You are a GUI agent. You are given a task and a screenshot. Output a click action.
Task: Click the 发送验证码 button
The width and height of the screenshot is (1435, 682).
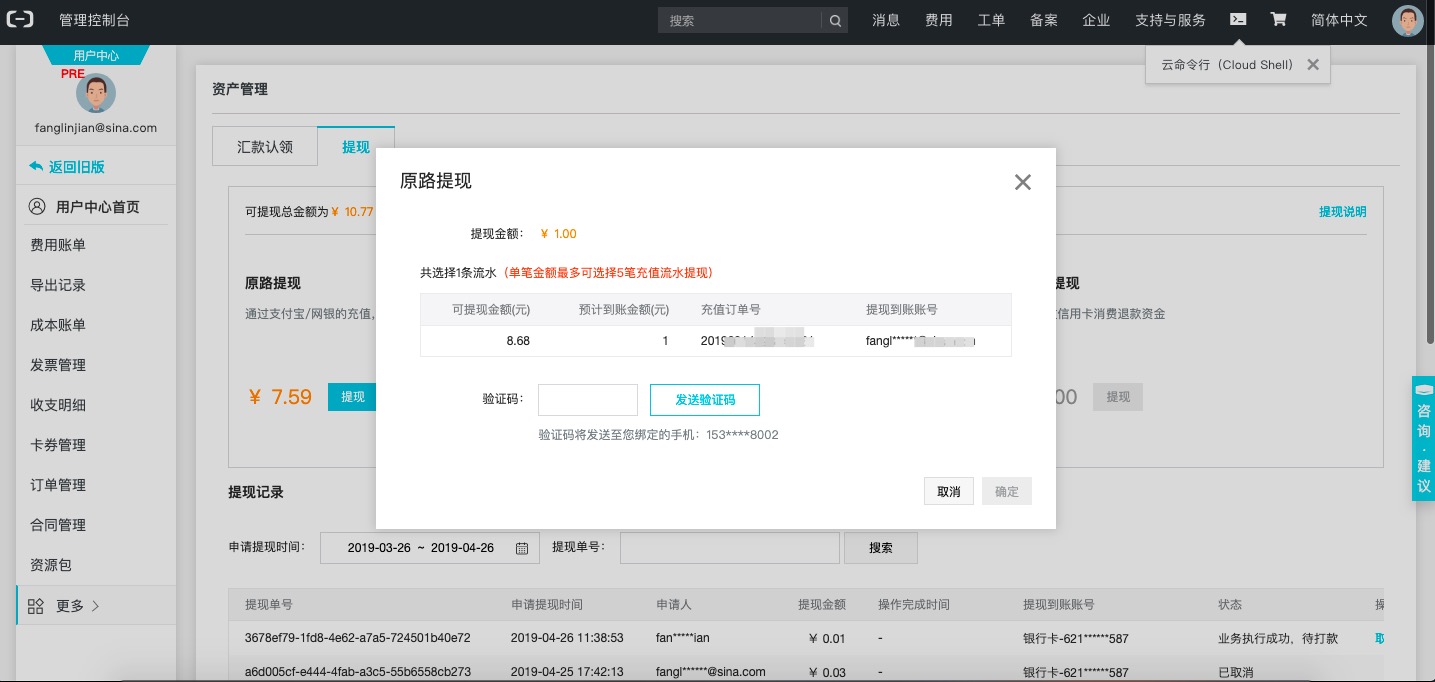pyautogui.click(x=705, y=400)
